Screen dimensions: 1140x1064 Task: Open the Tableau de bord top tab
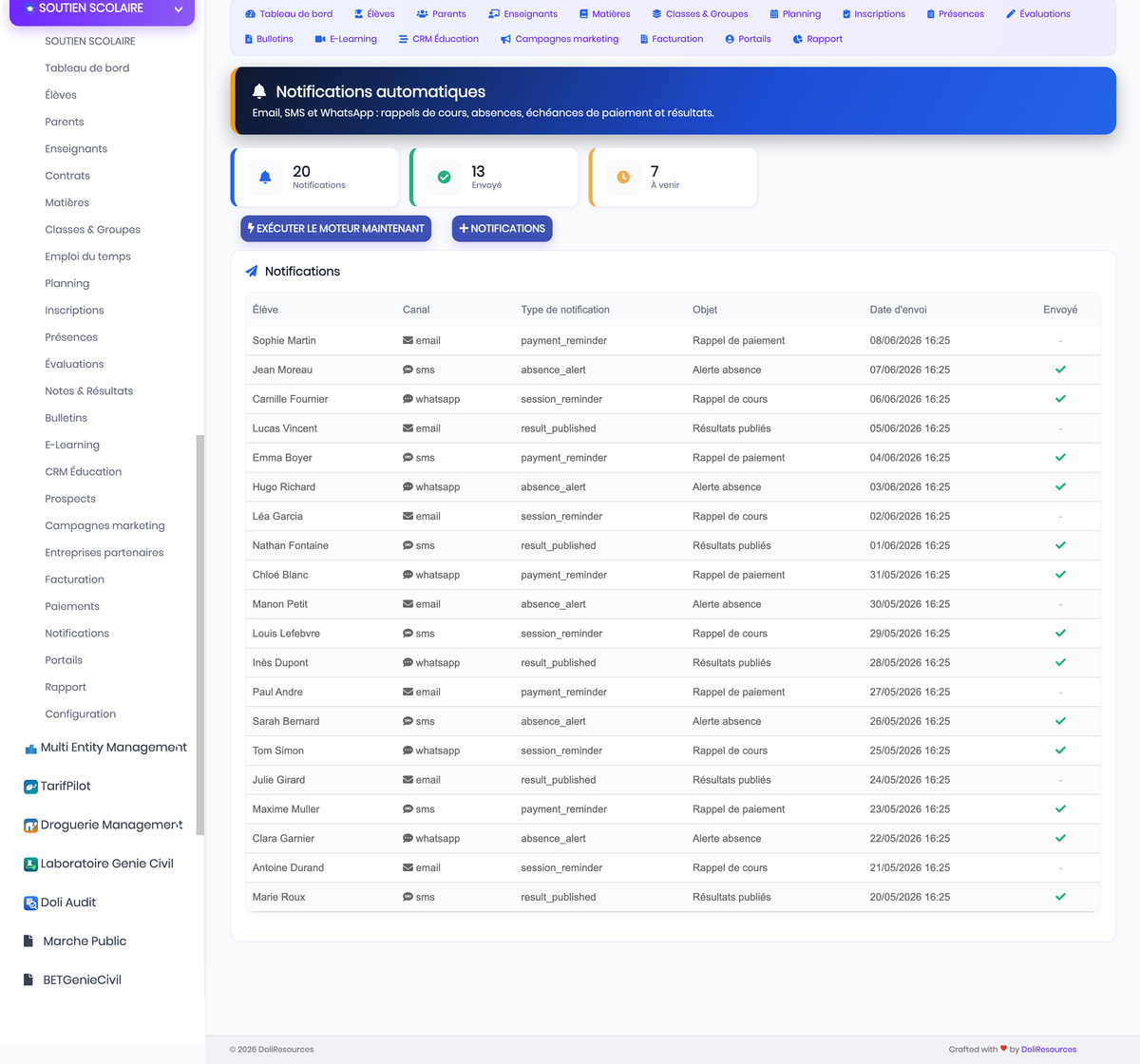point(289,14)
